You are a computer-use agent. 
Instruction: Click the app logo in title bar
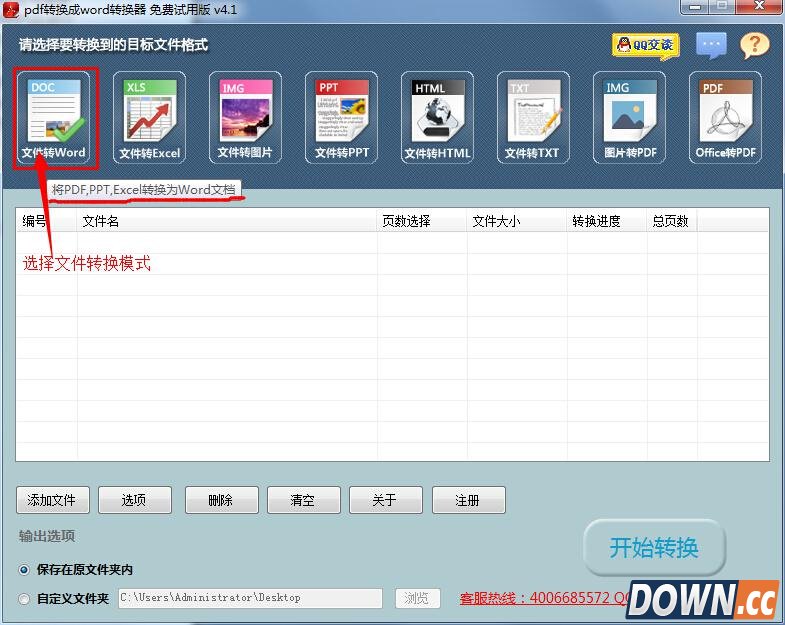11,10
